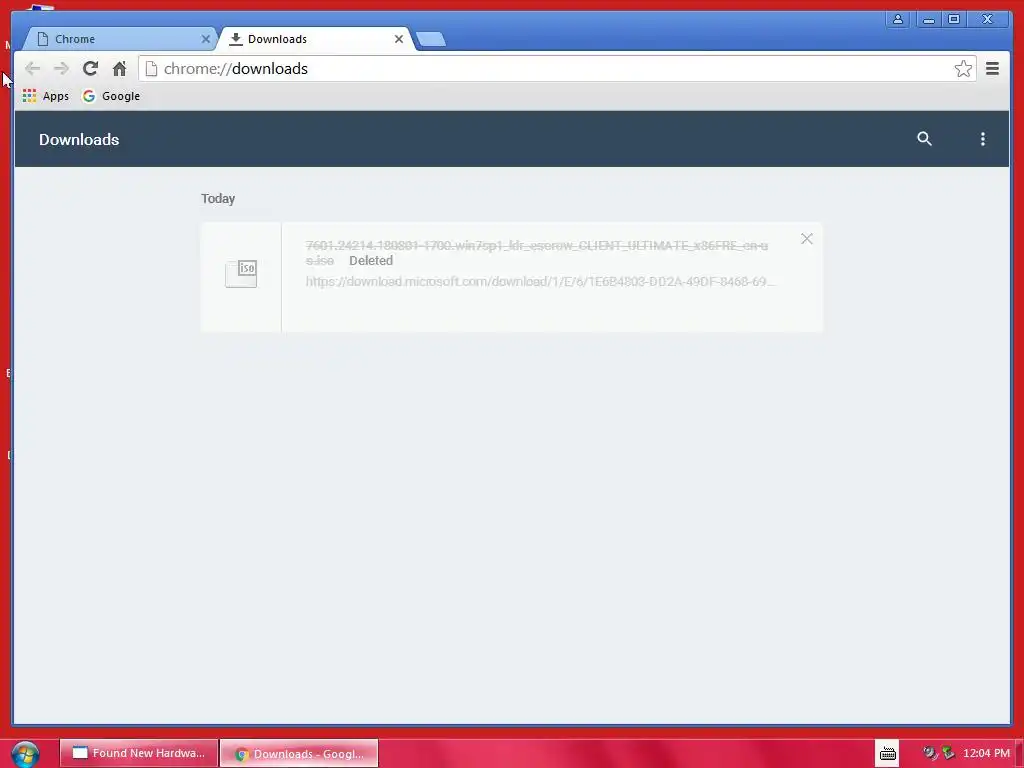The image size is (1024, 768).
Task: Reload the current page
Action: (x=91, y=68)
